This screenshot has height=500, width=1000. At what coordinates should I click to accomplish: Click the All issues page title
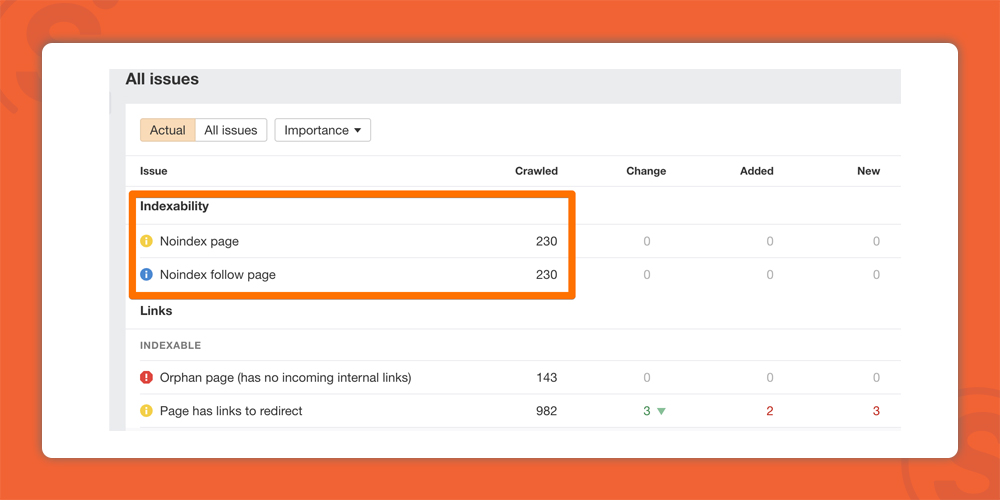pos(162,79)
